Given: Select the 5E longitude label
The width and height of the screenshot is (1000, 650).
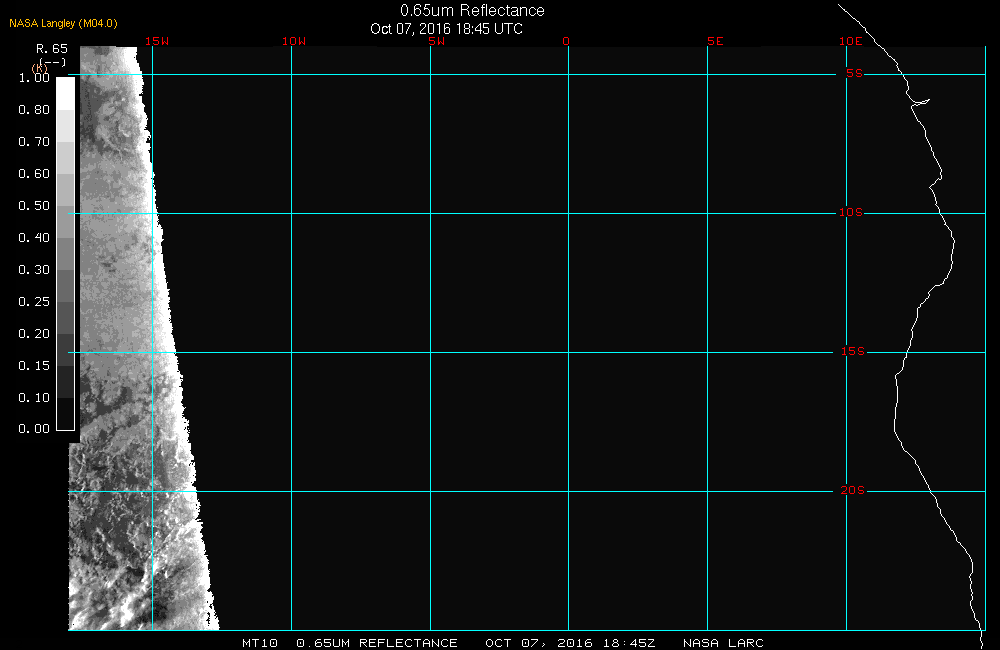Looking at the screenshot, I should click(x=714, y=41).
